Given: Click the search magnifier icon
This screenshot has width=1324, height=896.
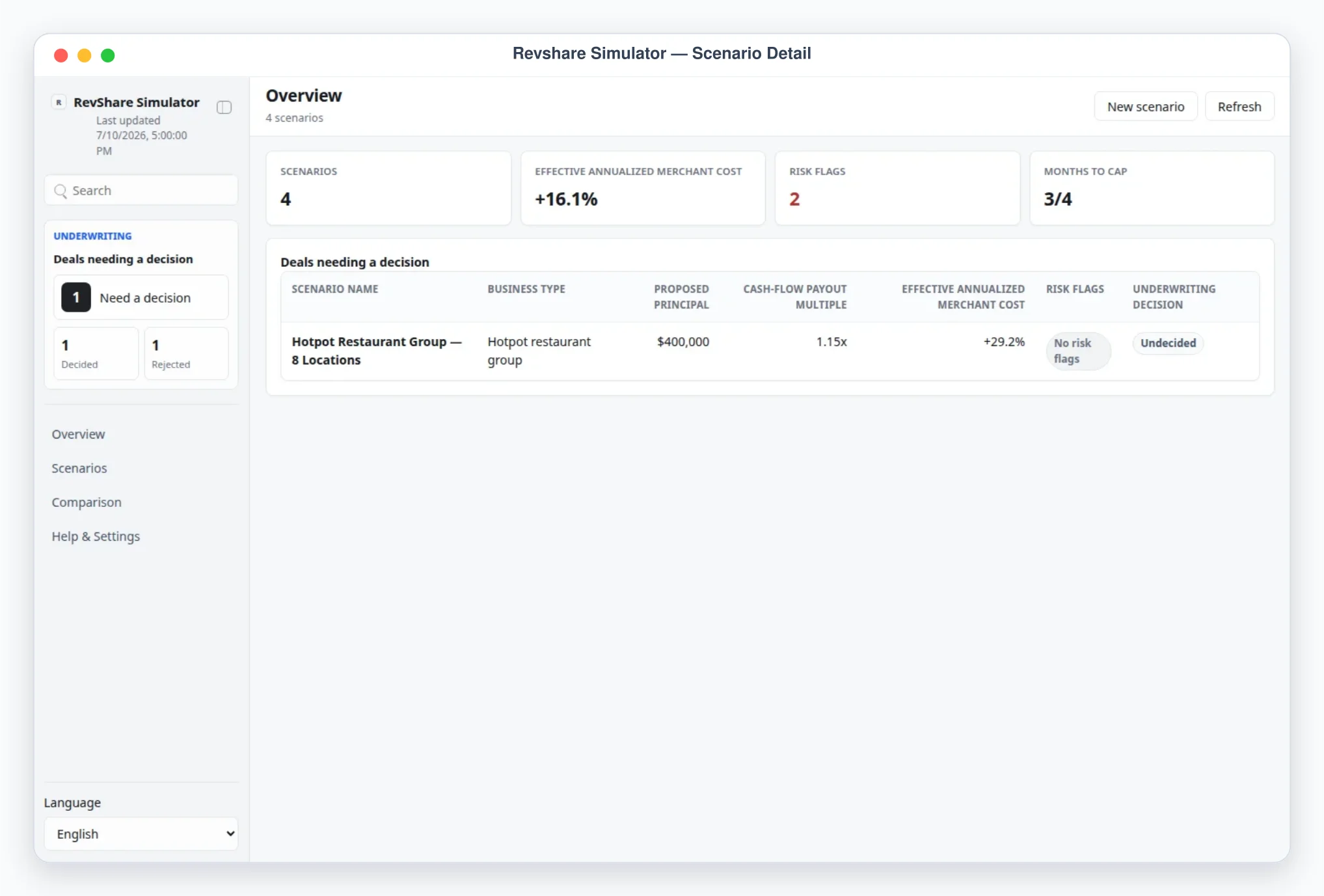Looking at the screenshot, I should [61, 191].
